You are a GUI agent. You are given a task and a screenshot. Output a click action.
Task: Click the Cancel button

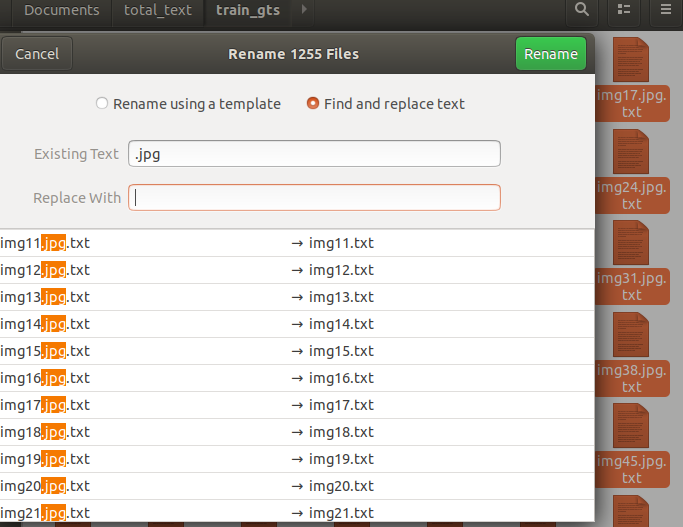37,54
